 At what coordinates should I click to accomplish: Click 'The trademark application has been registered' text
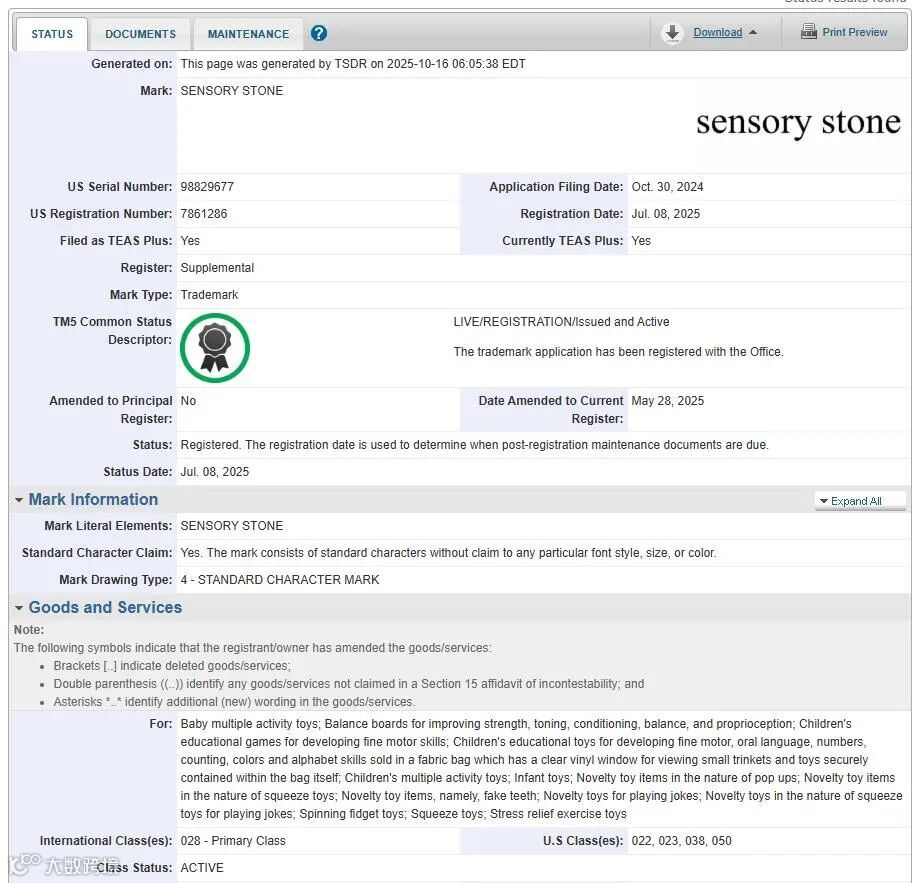coord(618,352)
